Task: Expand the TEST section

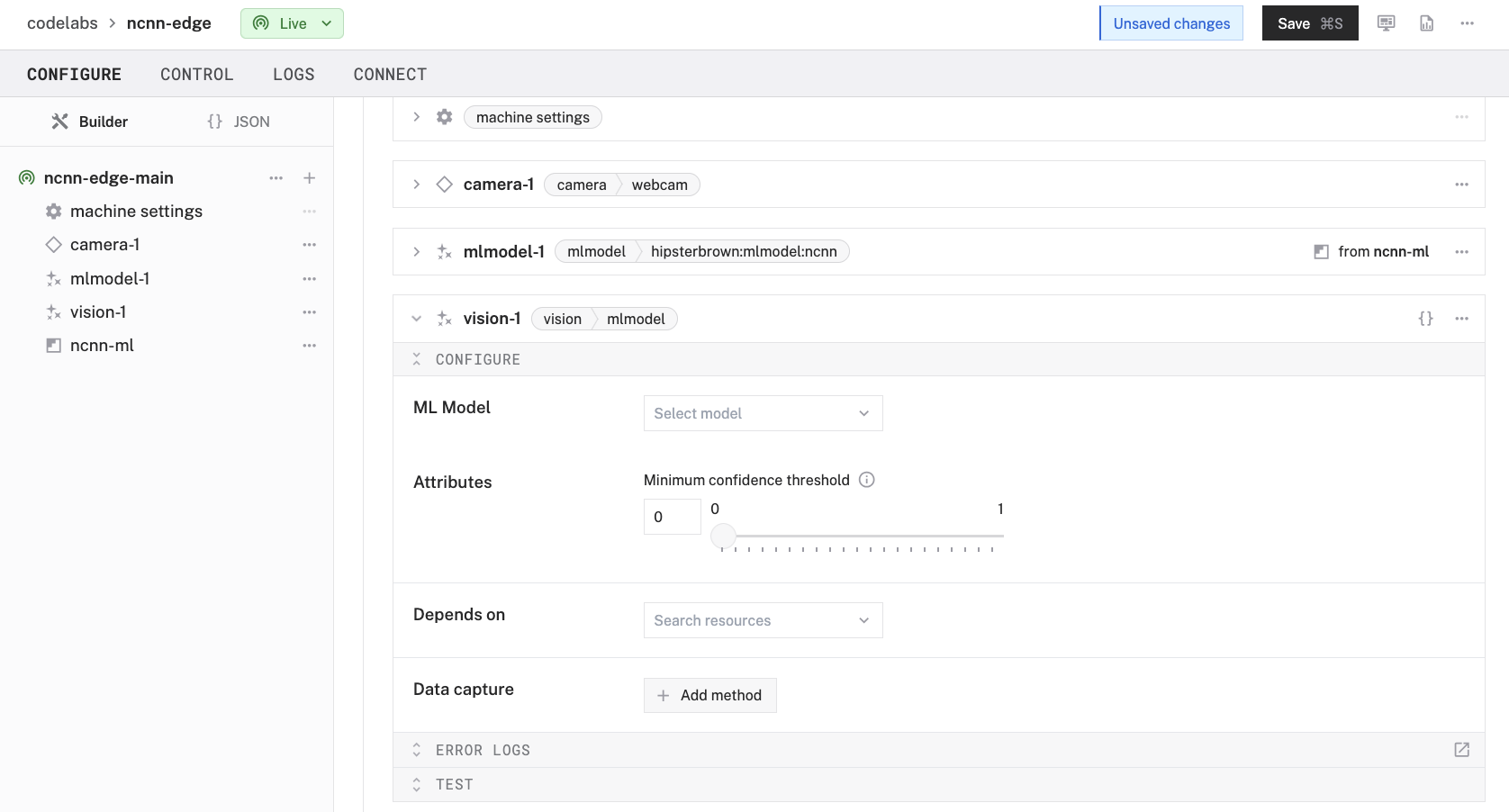Action: (x=417, y=784)
